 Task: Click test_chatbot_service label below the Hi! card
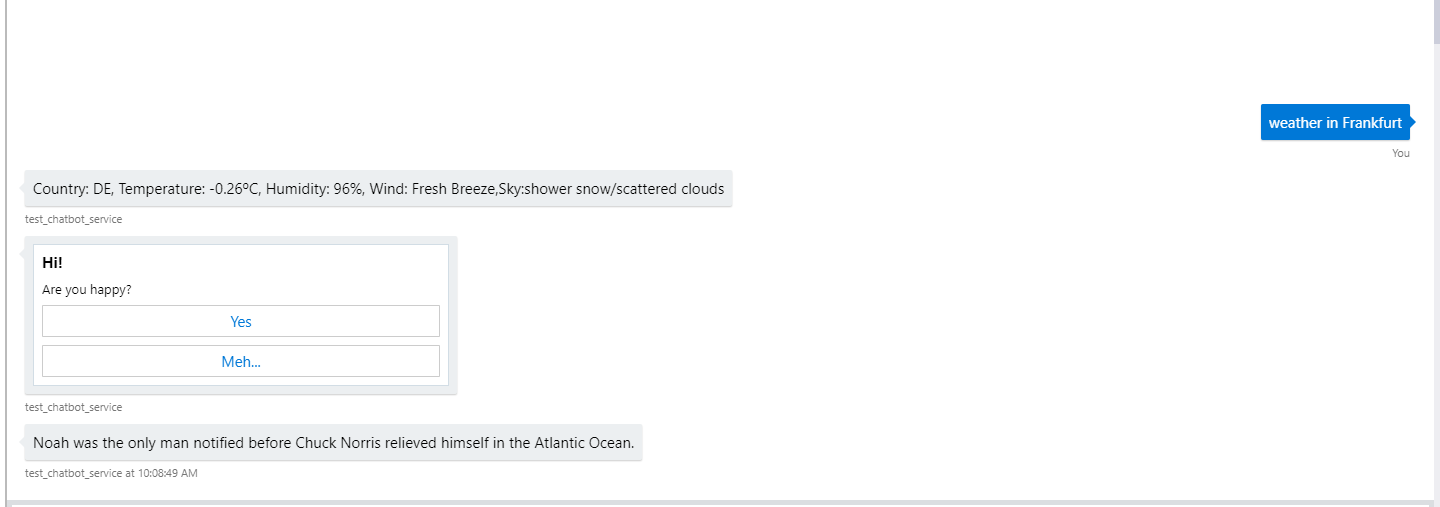click(x=73, y=407)
